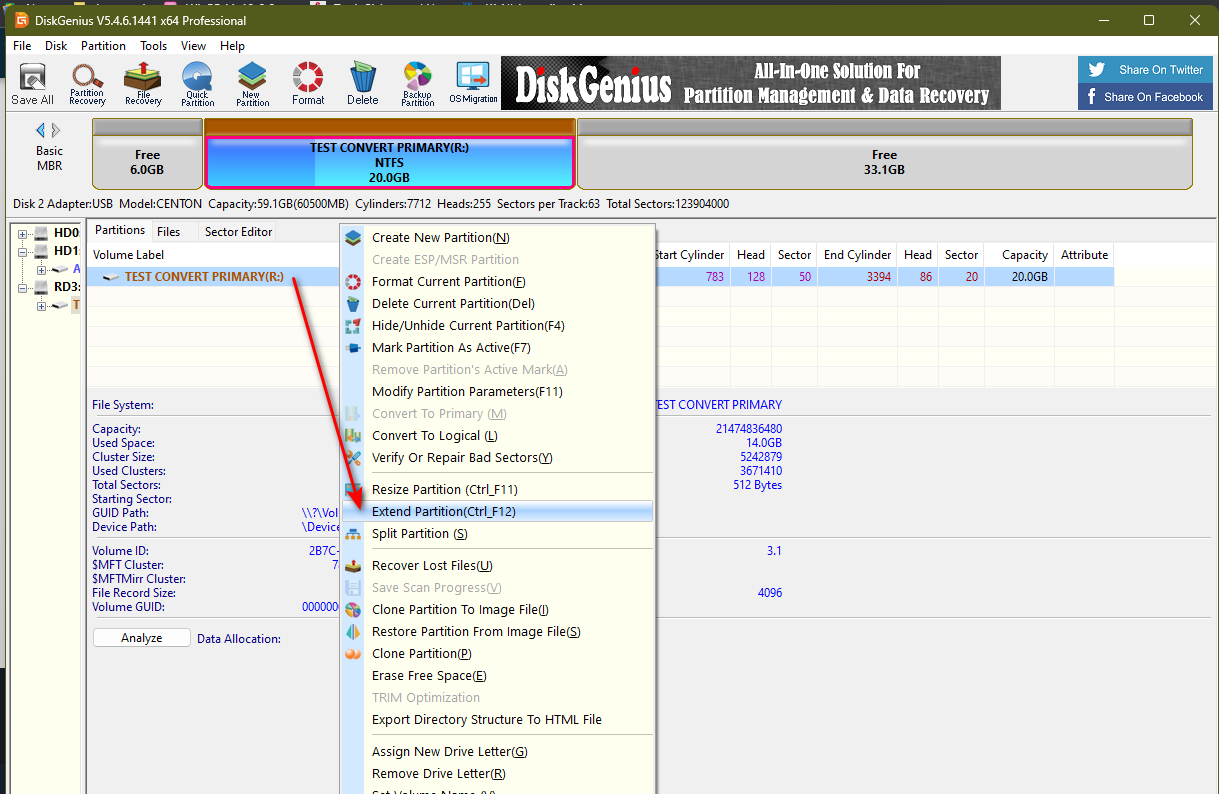Viewport: 1219px width, 794px height.
Task: Switch to the Sector Editor tab
Action: 238,231
